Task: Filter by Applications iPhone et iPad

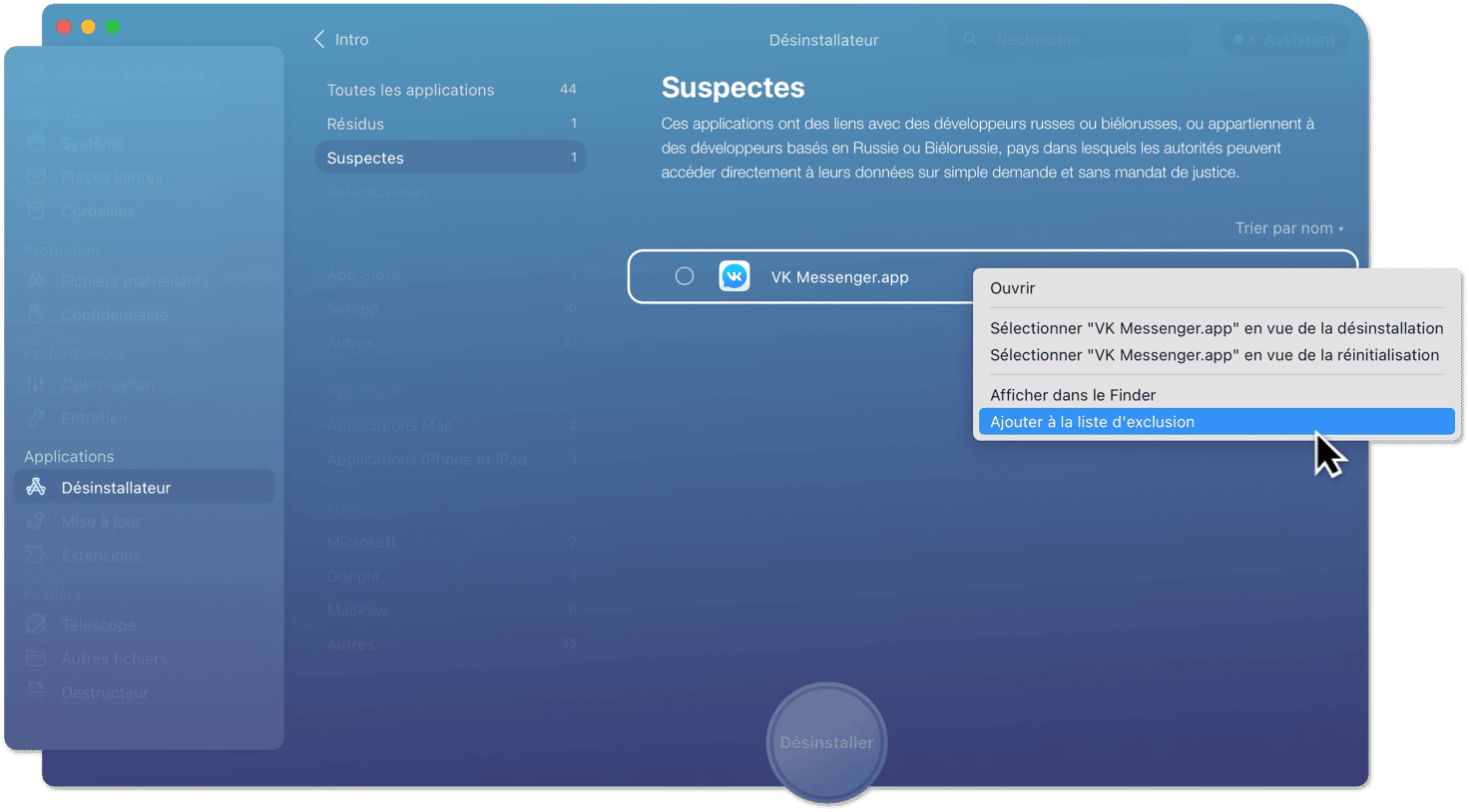Action: coord(451,459)
